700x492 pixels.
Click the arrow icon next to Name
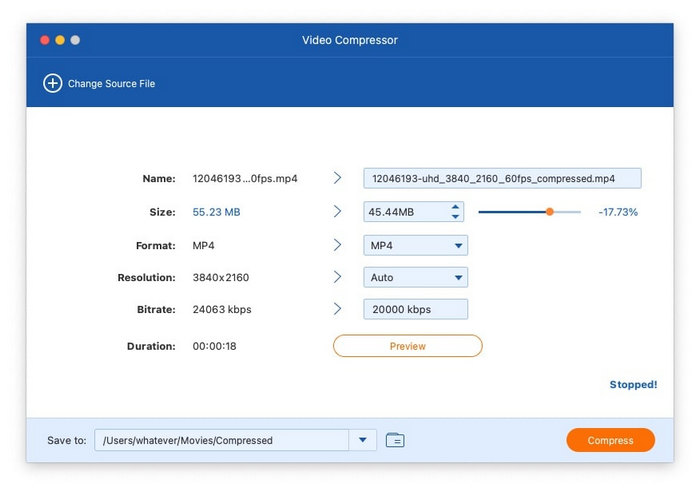click(x=337, y=178)
